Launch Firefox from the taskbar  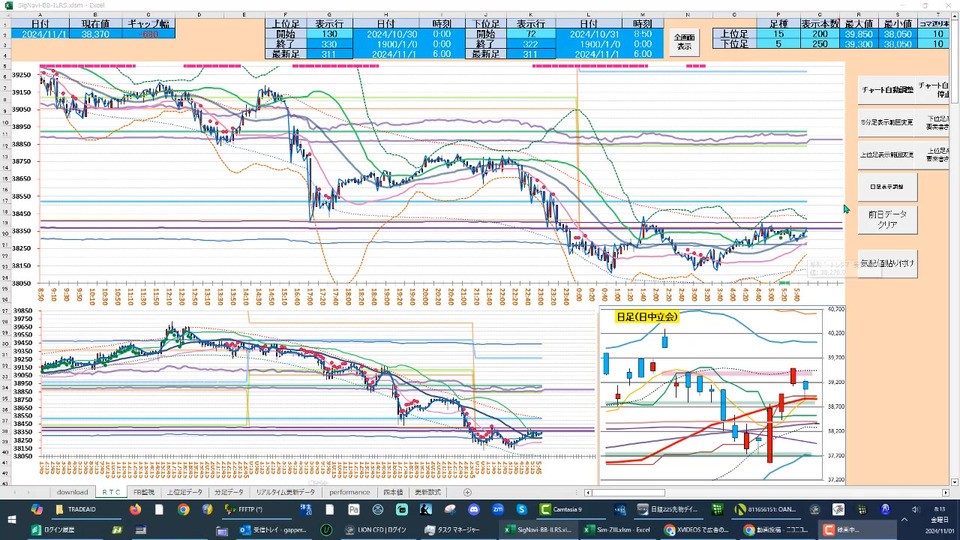pos(136,509)
